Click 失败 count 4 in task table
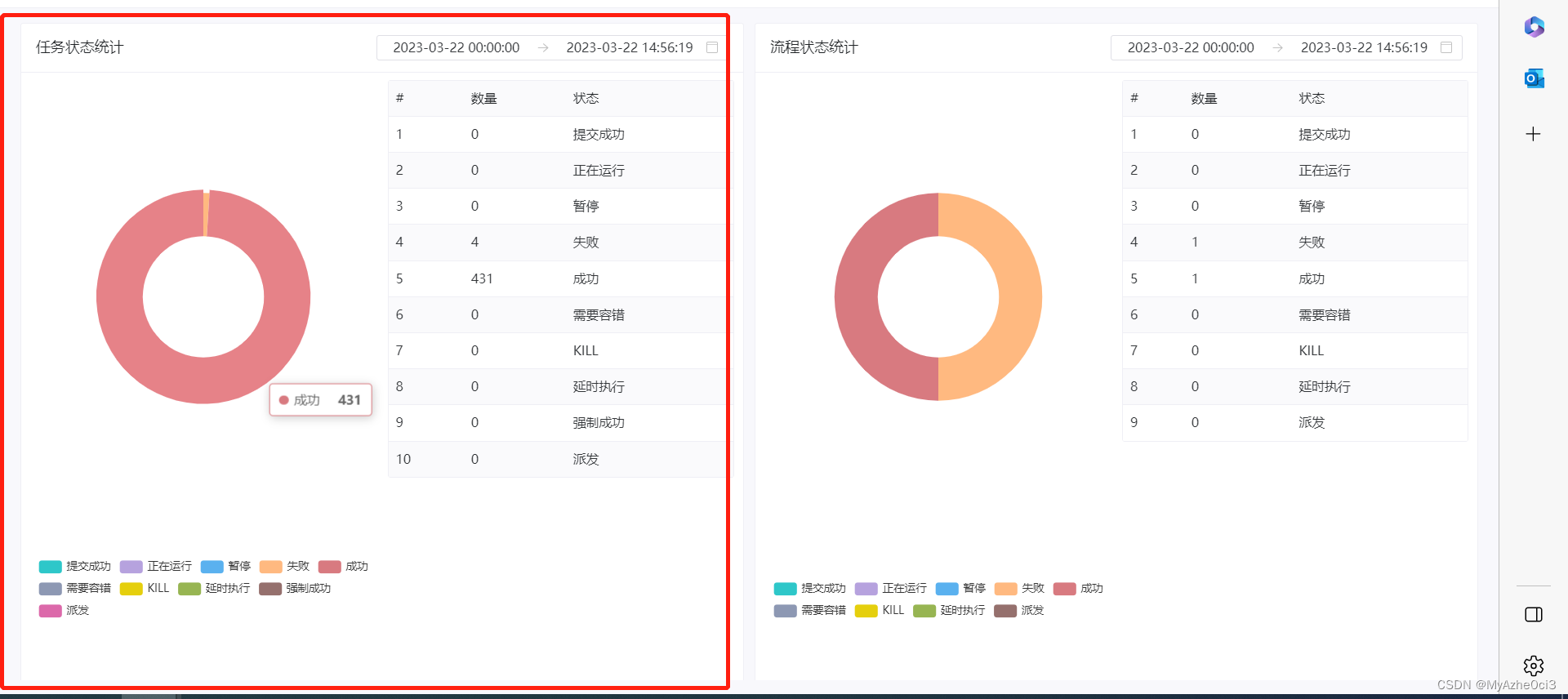Image resolution: width=1568 pixels, height=699 pixels. pyautogui.click(x=474, y=243)
